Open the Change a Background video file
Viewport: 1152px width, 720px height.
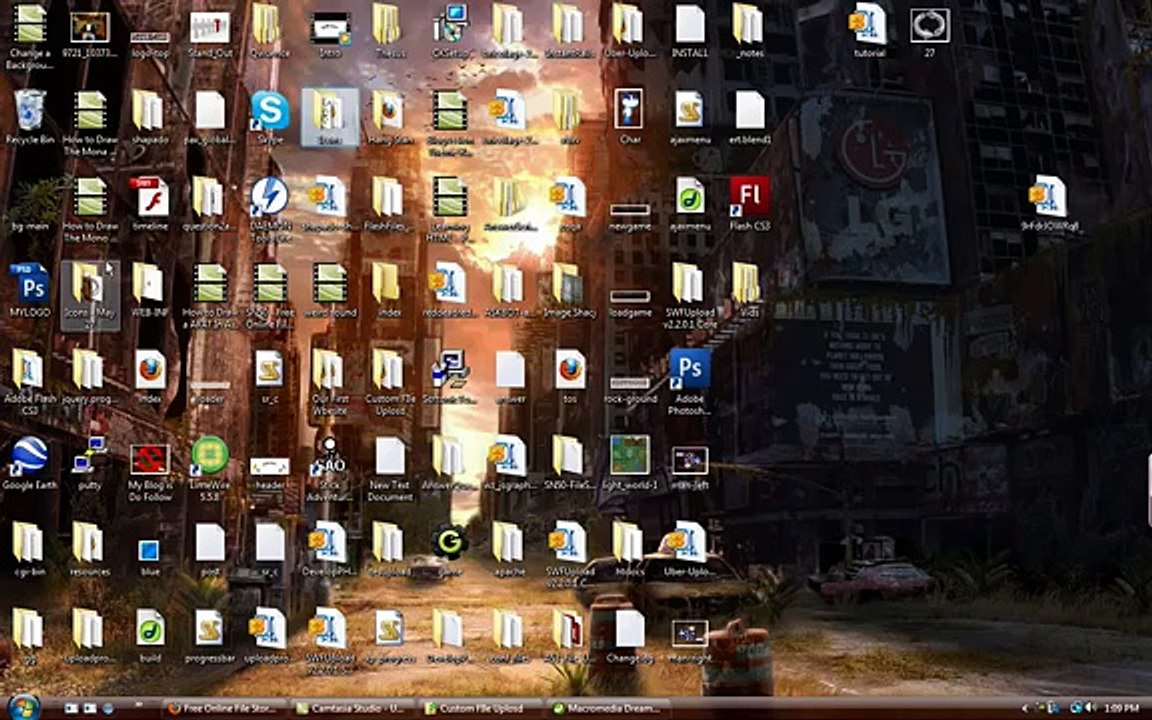coord(29,37)
